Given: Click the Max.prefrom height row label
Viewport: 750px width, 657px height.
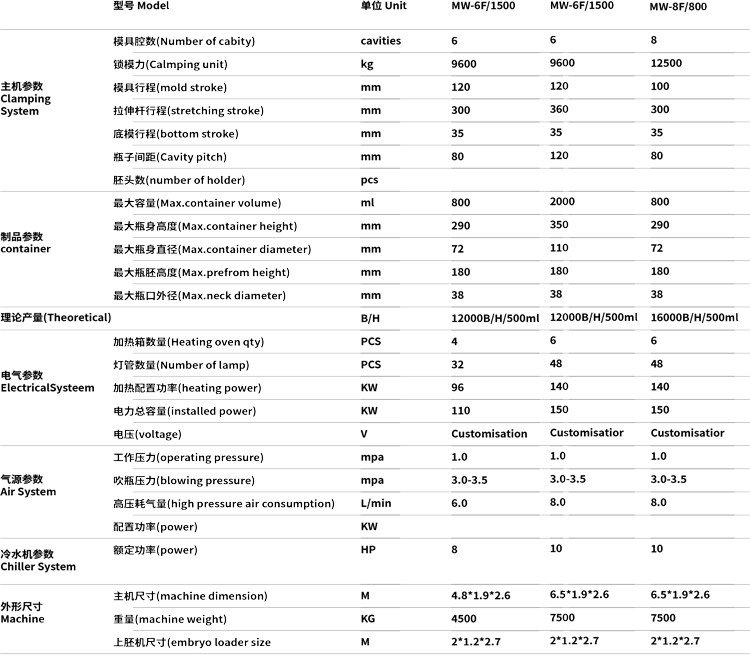Looking at the screenshot, I should 201,272.
